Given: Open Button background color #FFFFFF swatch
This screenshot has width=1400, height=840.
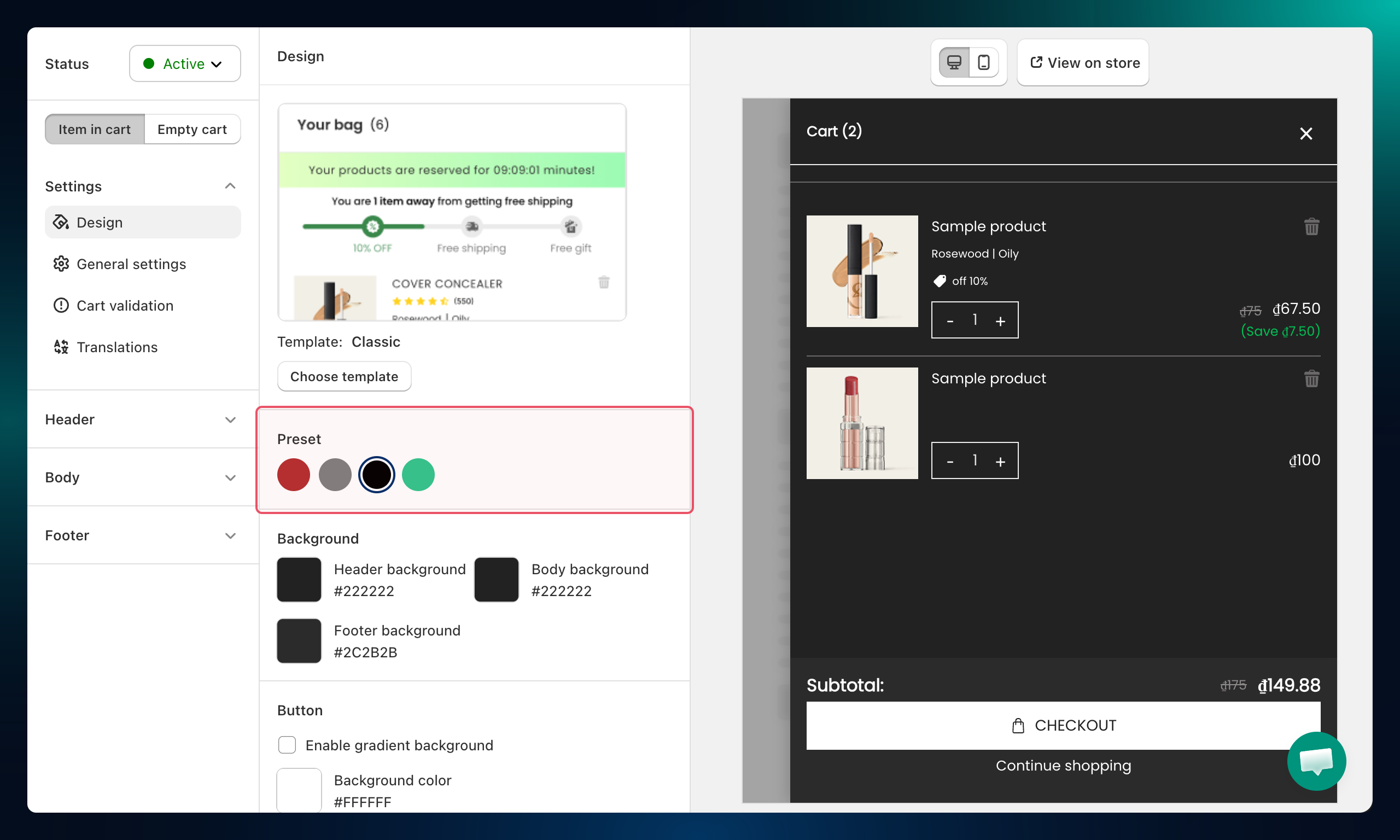Looking at the screenshot, I should [x=299, y=790].
